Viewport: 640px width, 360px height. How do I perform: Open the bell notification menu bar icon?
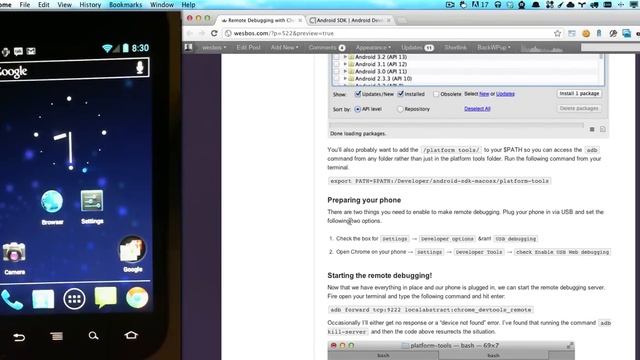pyautogui.click(x=536, y=5)
